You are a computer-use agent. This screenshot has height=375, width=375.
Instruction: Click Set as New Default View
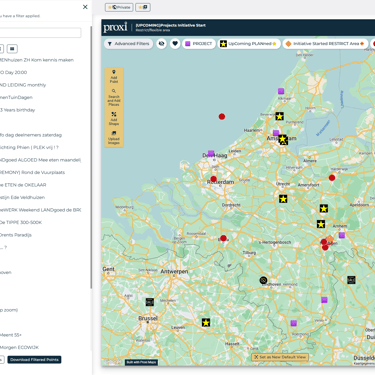(280, 357)
